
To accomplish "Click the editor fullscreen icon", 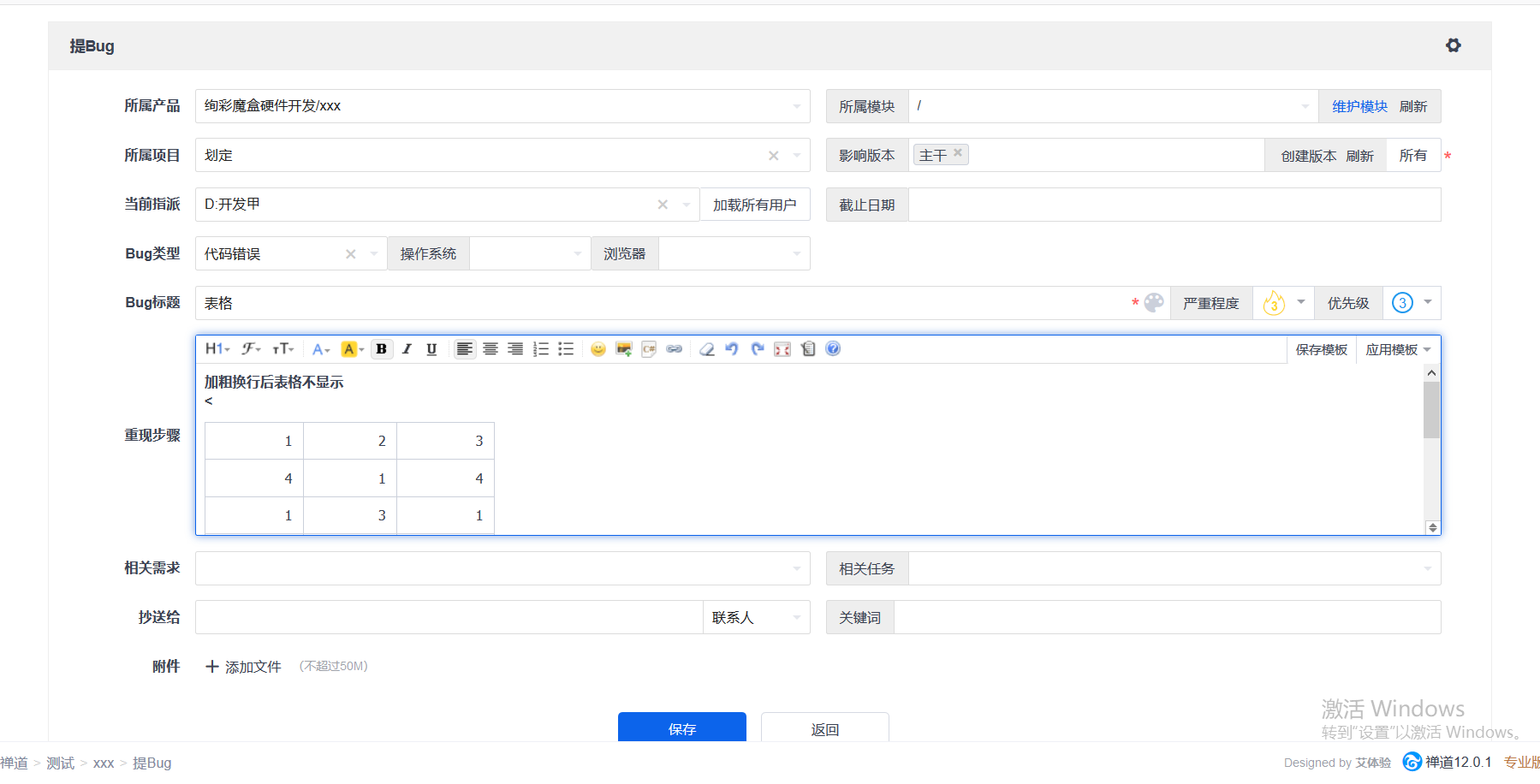I will [782, 349].
